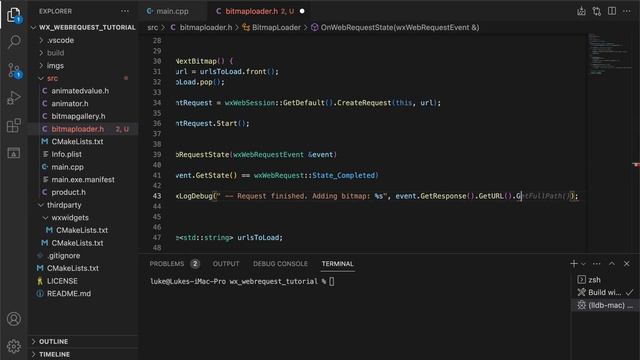Screen dimensions: 640x360
Task: Open bitmaploader.h file in explorer
Action: click(83, 129)
